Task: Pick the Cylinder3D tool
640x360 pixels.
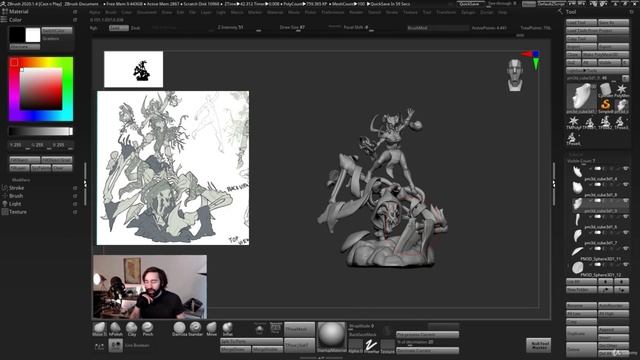Action: tap(606, 90)
